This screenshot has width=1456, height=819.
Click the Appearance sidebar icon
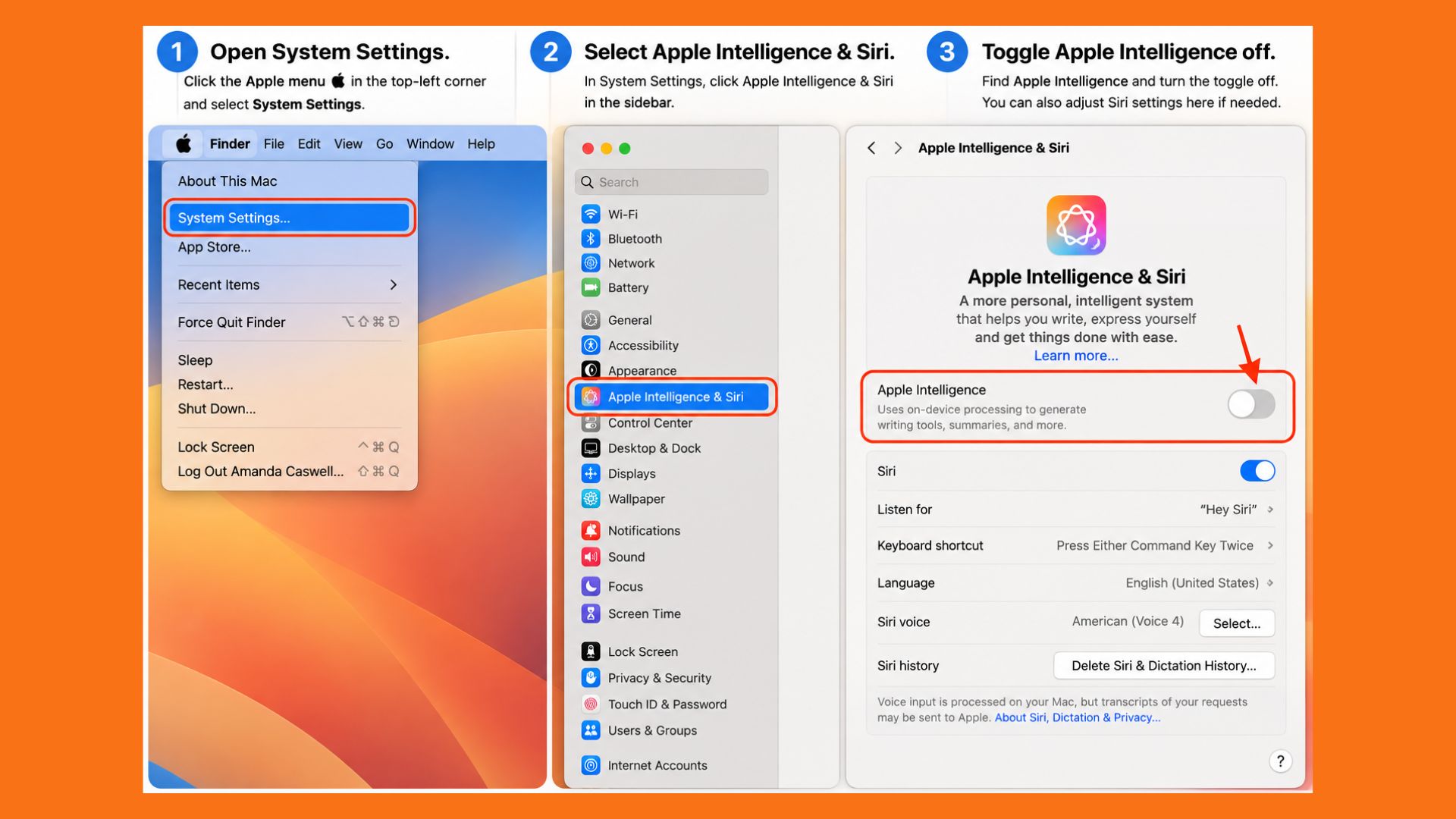(x=591, y=370)
